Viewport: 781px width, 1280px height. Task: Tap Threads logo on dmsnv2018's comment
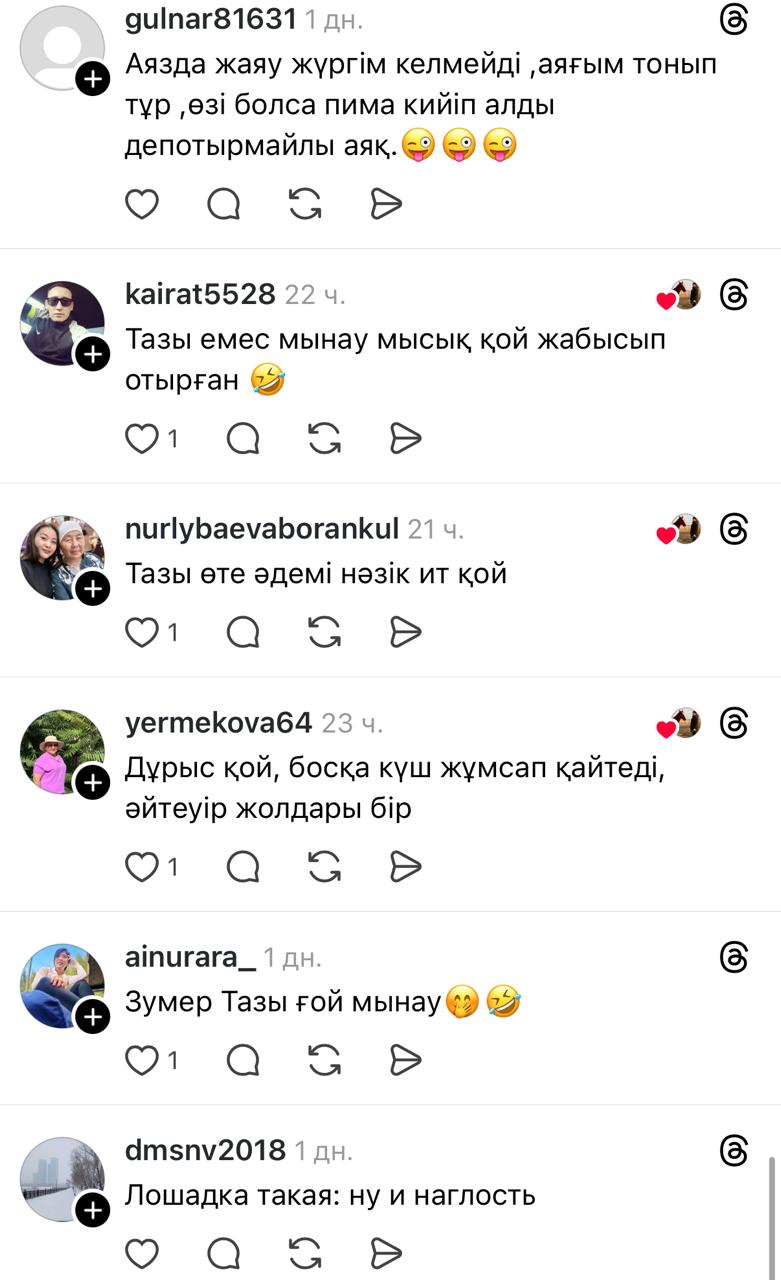(734, 1152)
